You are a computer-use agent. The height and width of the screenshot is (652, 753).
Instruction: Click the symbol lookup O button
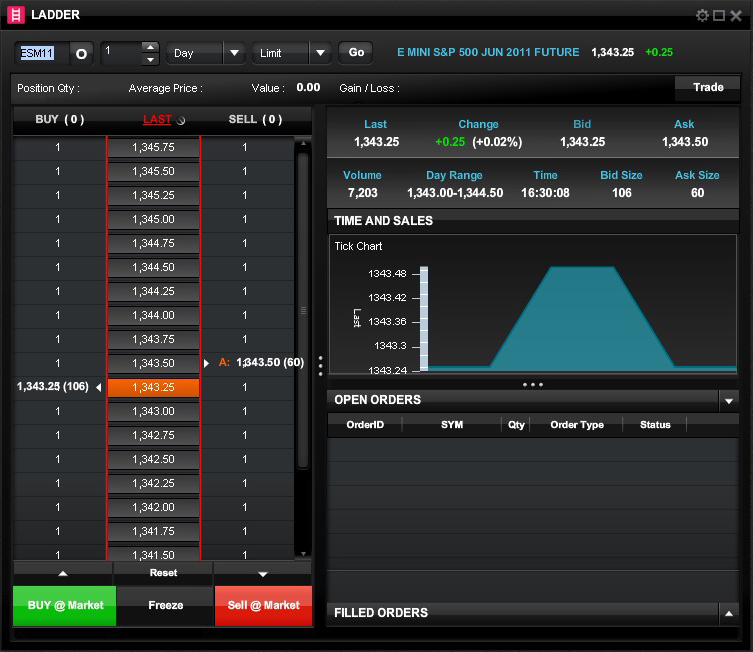pyautogui.click(x=81, y=53)
